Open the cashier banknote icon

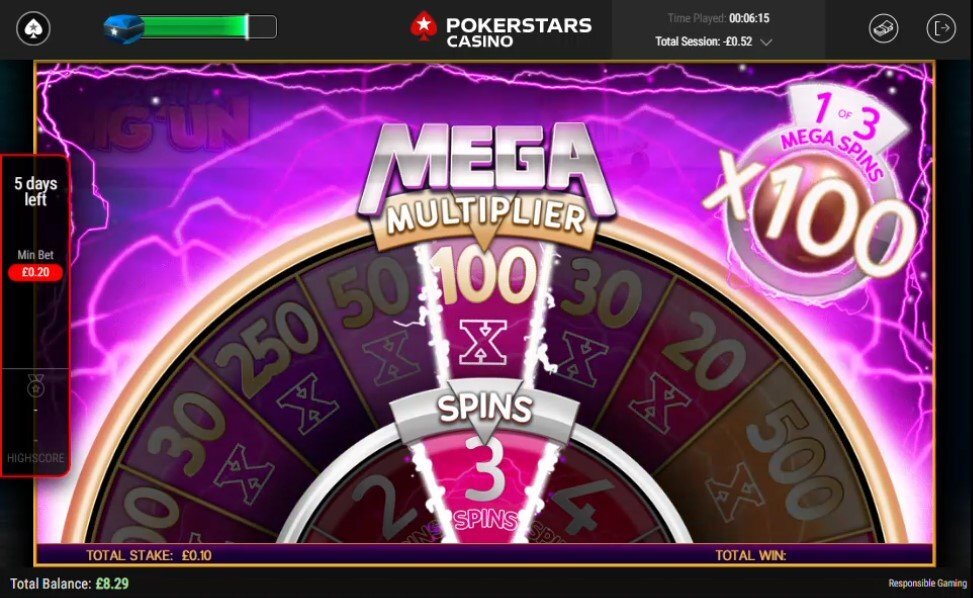coord(884,29)
